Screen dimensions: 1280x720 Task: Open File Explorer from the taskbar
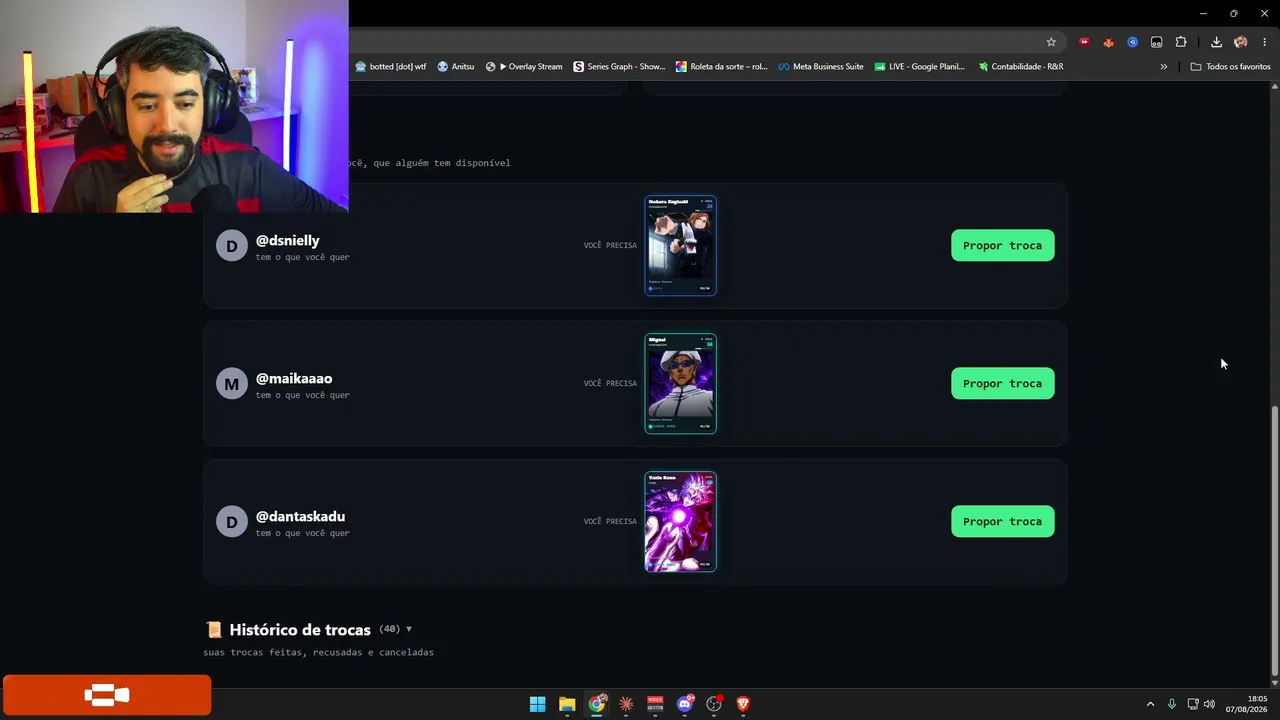(567, 704)
